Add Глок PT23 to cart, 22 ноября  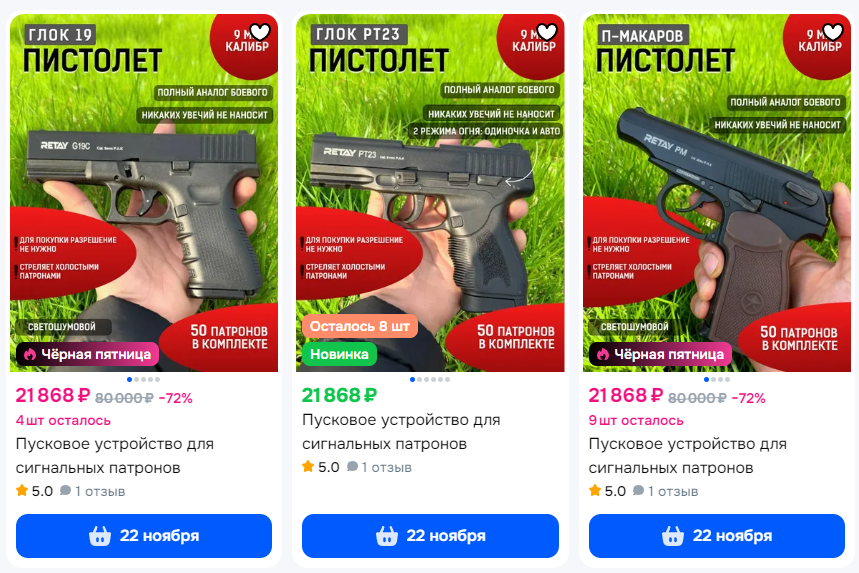pos(430,536)
